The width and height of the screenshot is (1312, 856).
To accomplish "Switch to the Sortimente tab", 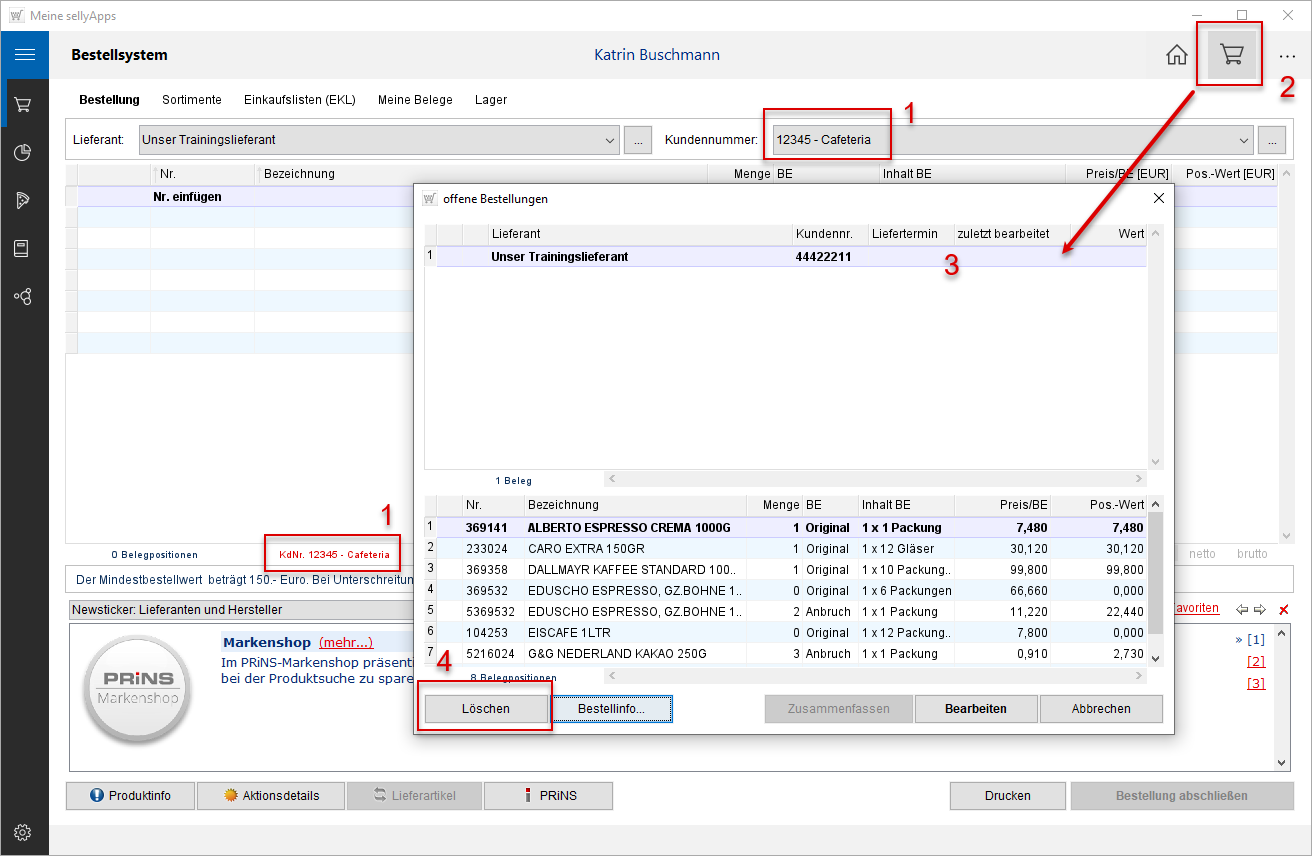I will pyautogui.click(x=192, y=100).
